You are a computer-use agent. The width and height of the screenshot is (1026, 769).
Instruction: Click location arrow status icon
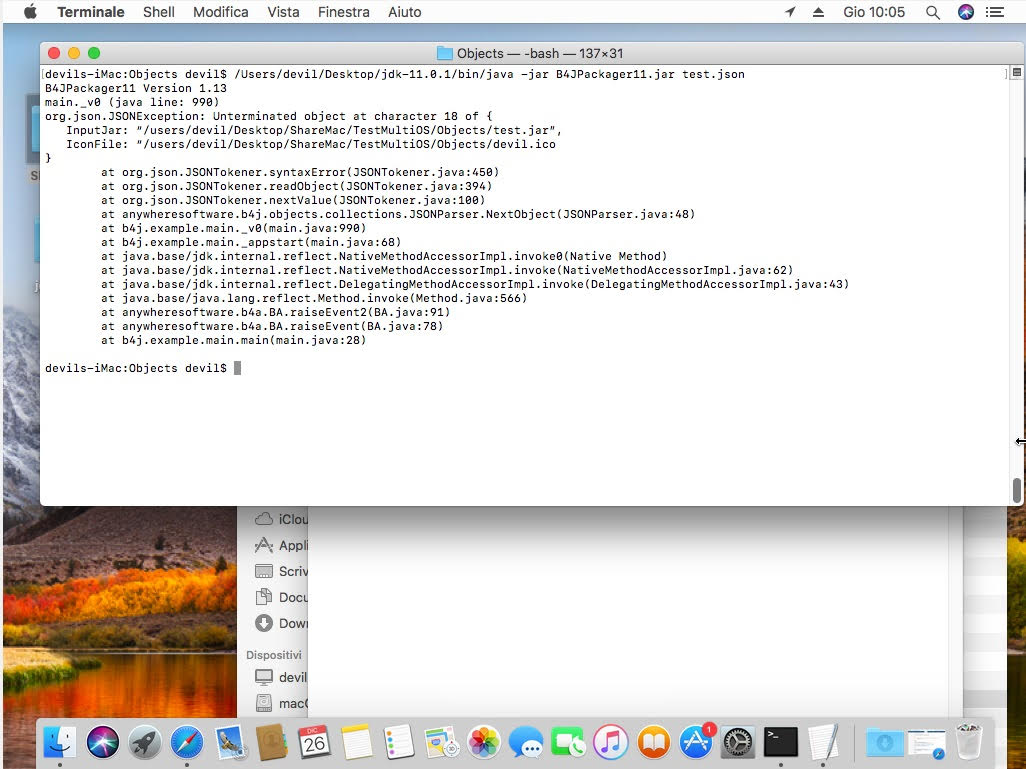click(790, 12)
